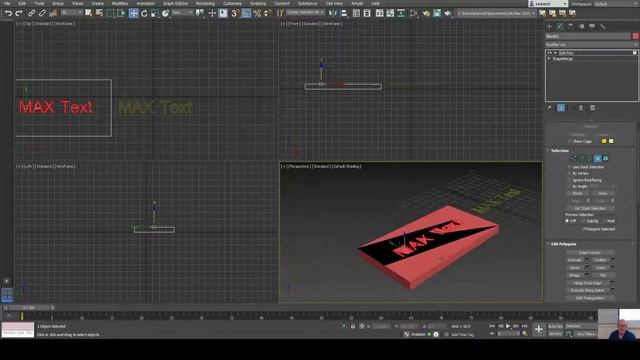
Task: Open the Hierarchy tab in command panel
Action: point(571,27)
